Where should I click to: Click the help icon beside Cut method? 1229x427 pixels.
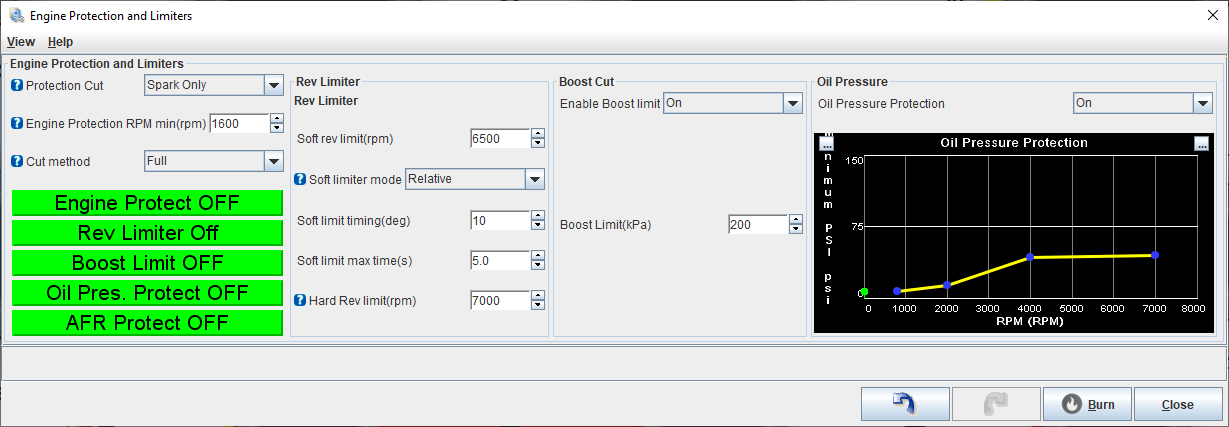(x=17, y=161)
